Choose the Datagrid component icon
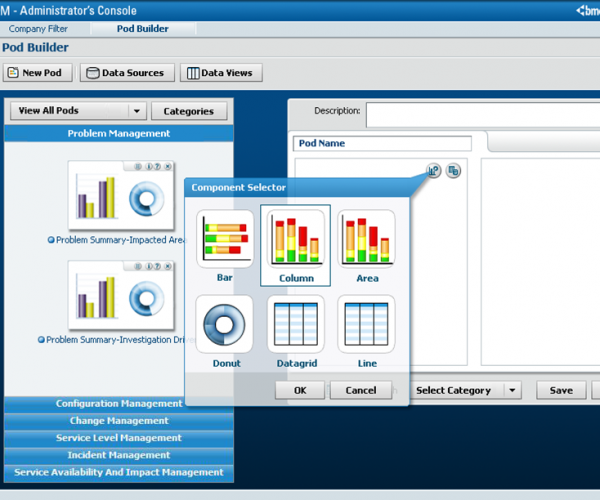 pos(296,324)
